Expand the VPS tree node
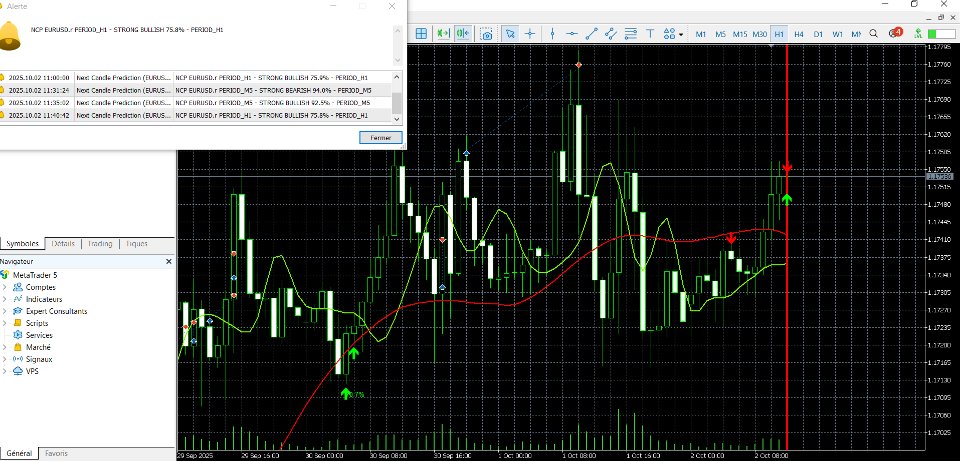Image resolution: width=960 pixels, height=461 pixels. tap(4, 371)
